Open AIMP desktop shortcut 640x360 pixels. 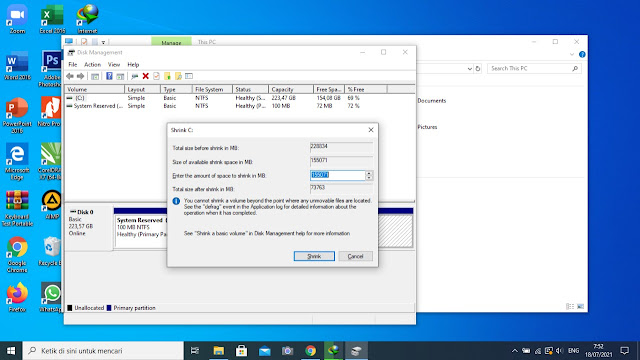[x=52, y=205]
